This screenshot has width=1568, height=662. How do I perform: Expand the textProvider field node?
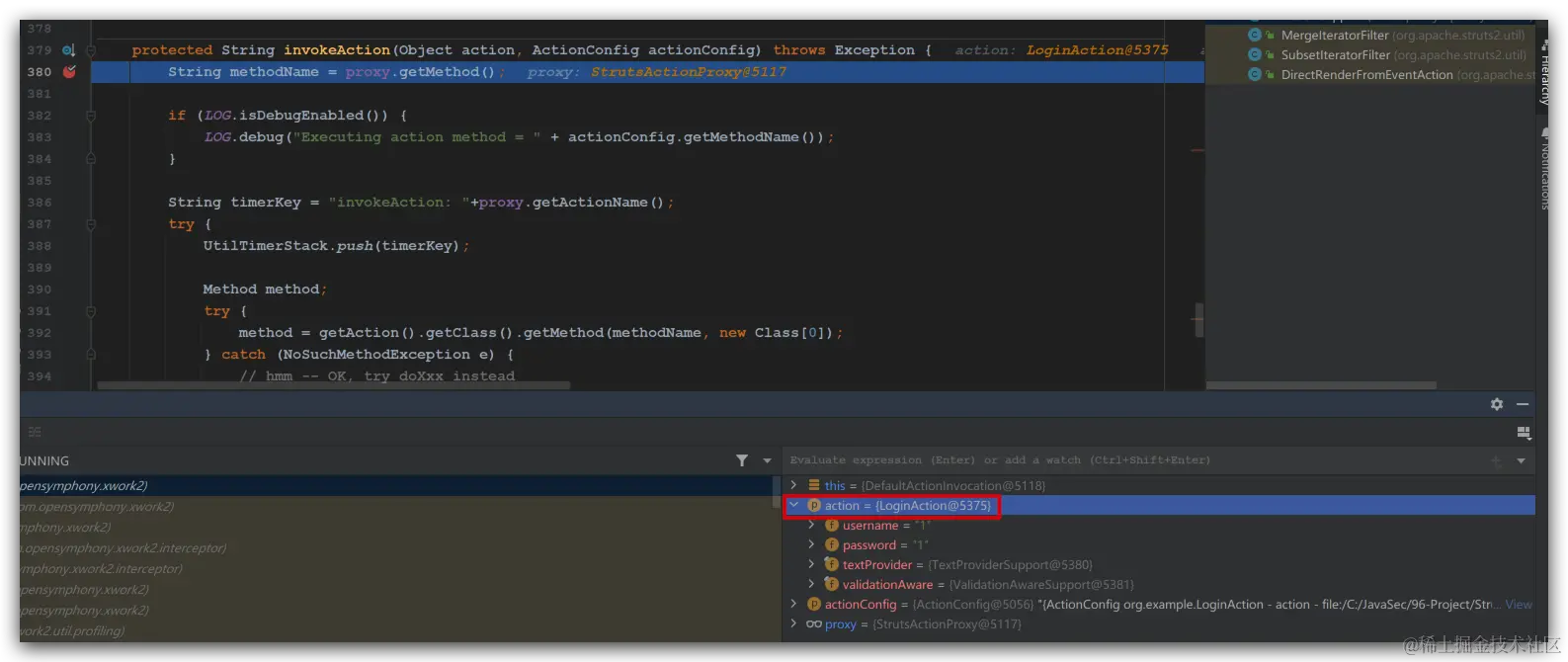811,564
